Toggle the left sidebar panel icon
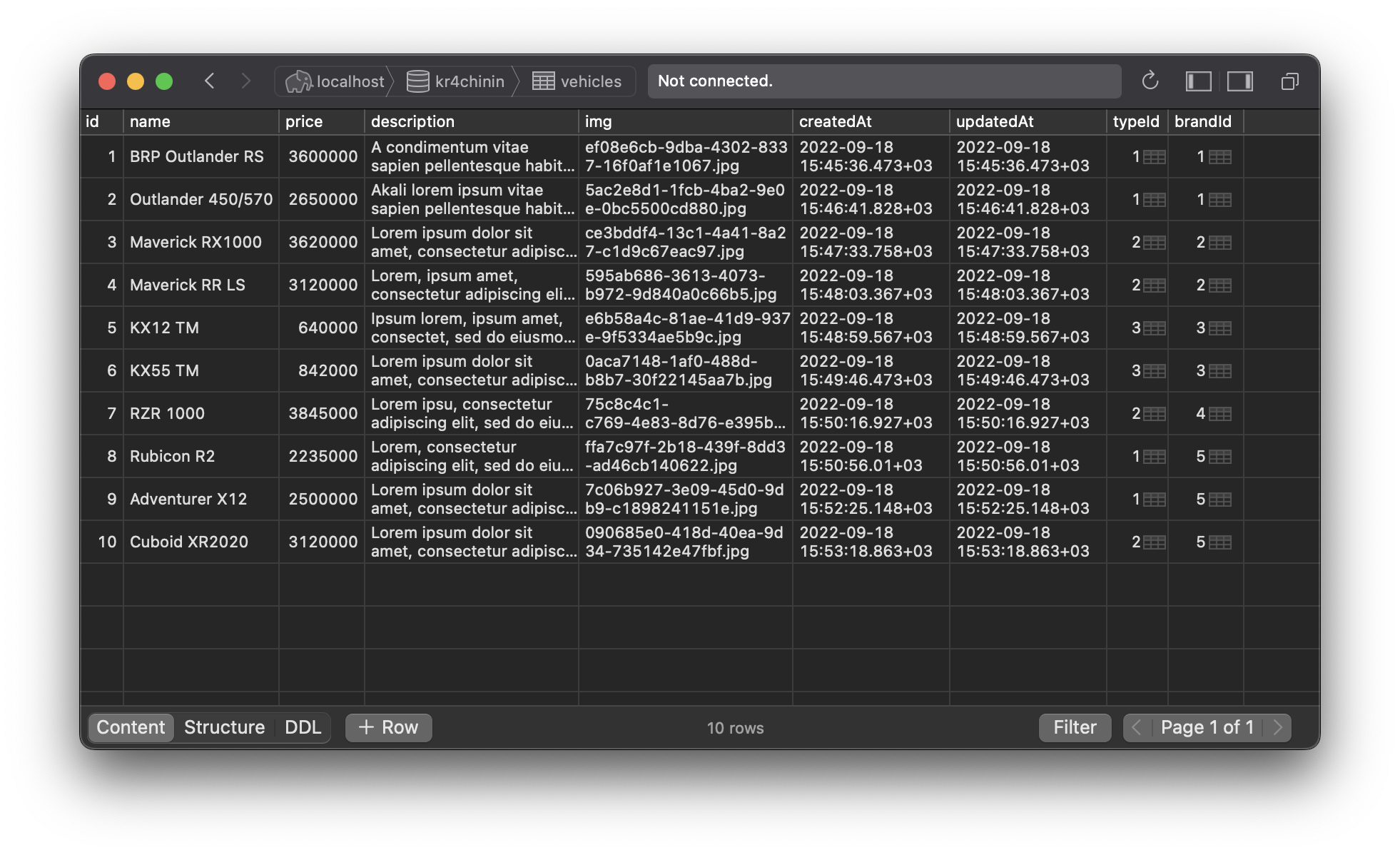This screenshot has height=855, width=1400. (x=1198, y=81)
